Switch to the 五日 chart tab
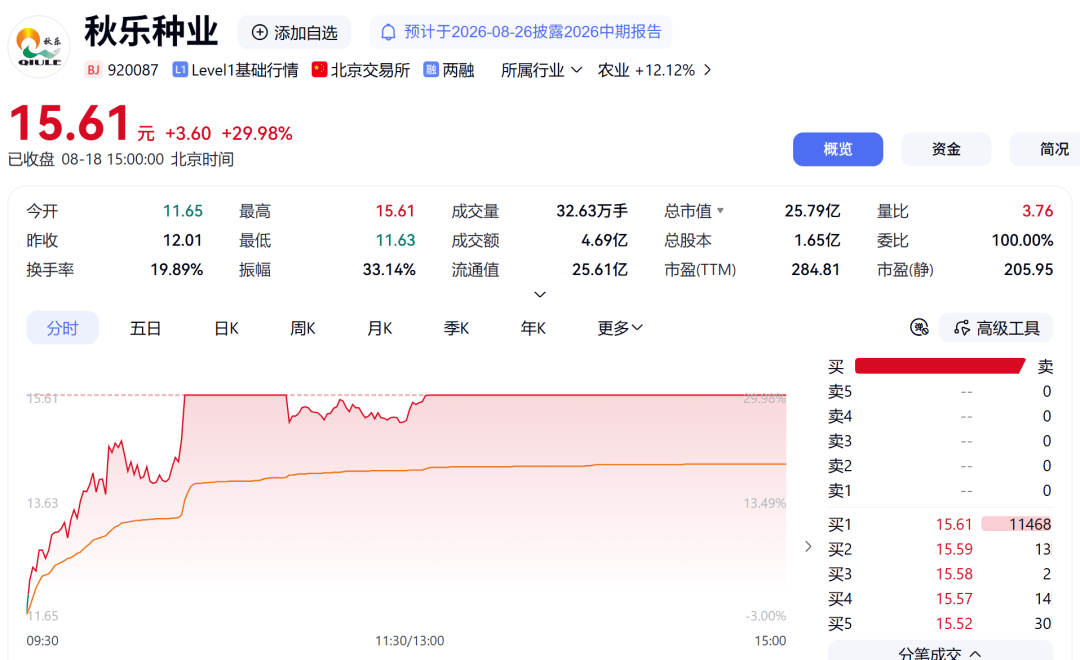Image resolution: width=1080 pixels, height=660 pixels. 145,328
